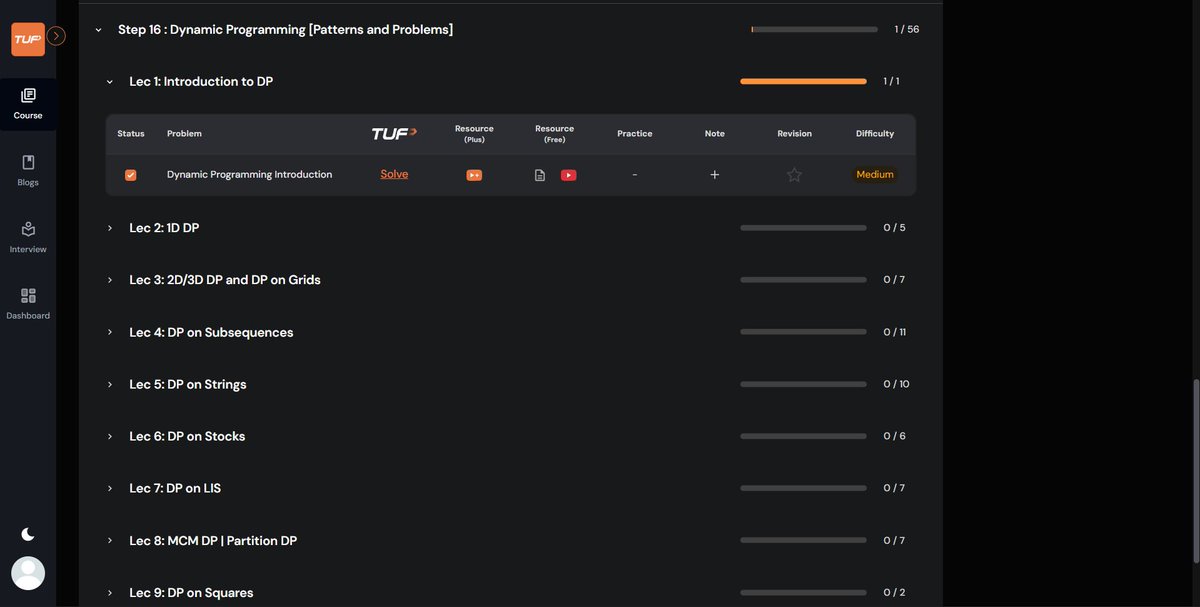Image resolution: width=1200 pixels, height=607 pixels.
Task: Click the TUF logo in sidebar
Action: tap(28, 39)
